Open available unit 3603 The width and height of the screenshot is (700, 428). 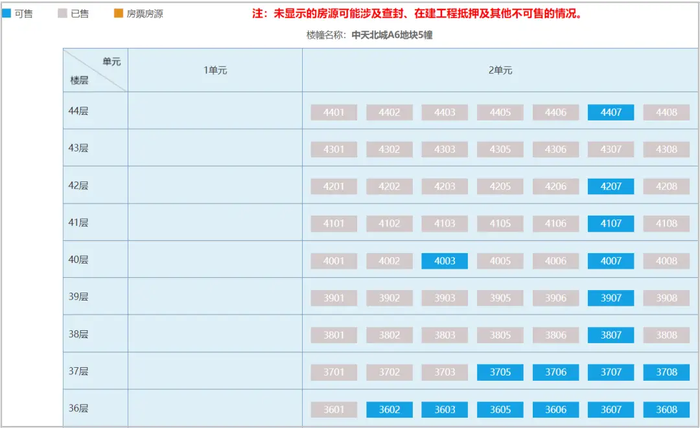pyautogui.click(x=445, y=410)
